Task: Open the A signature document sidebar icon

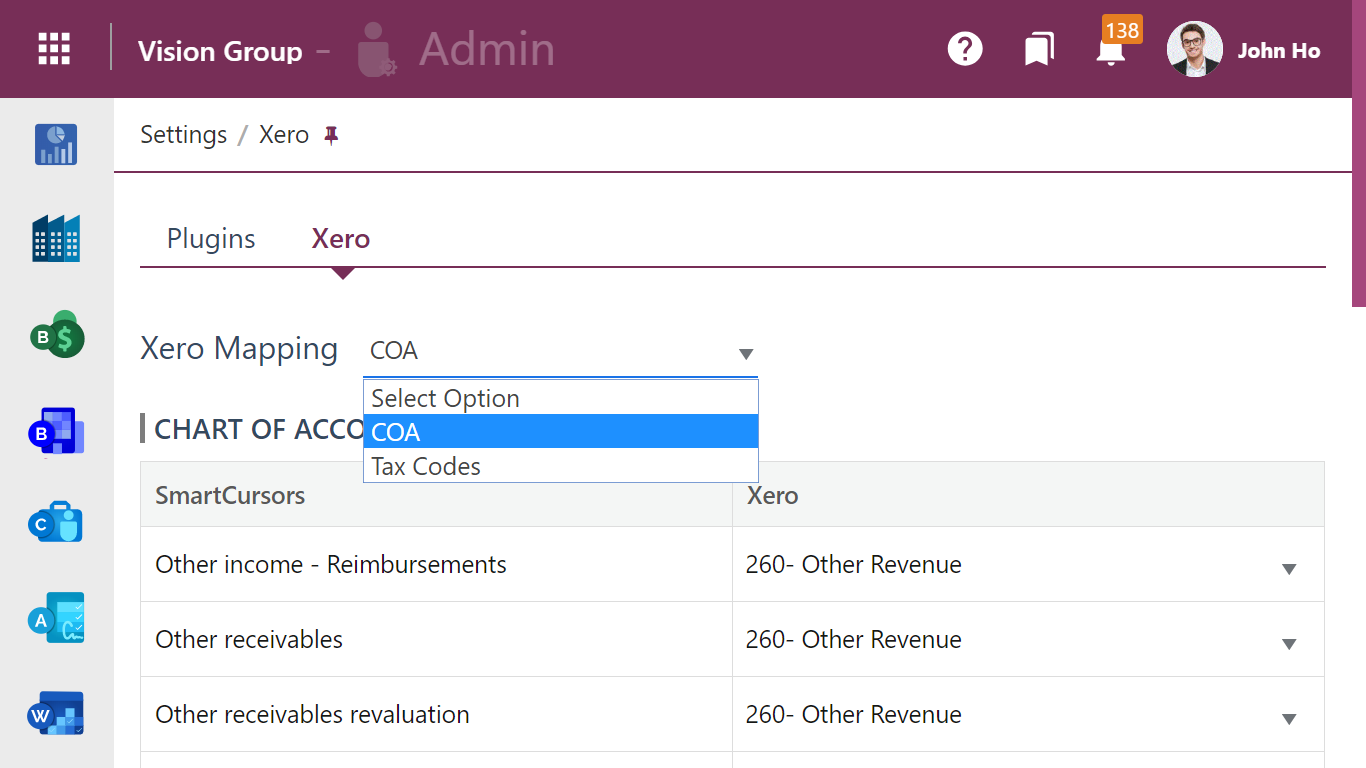Action: click(x=57, y=619)
